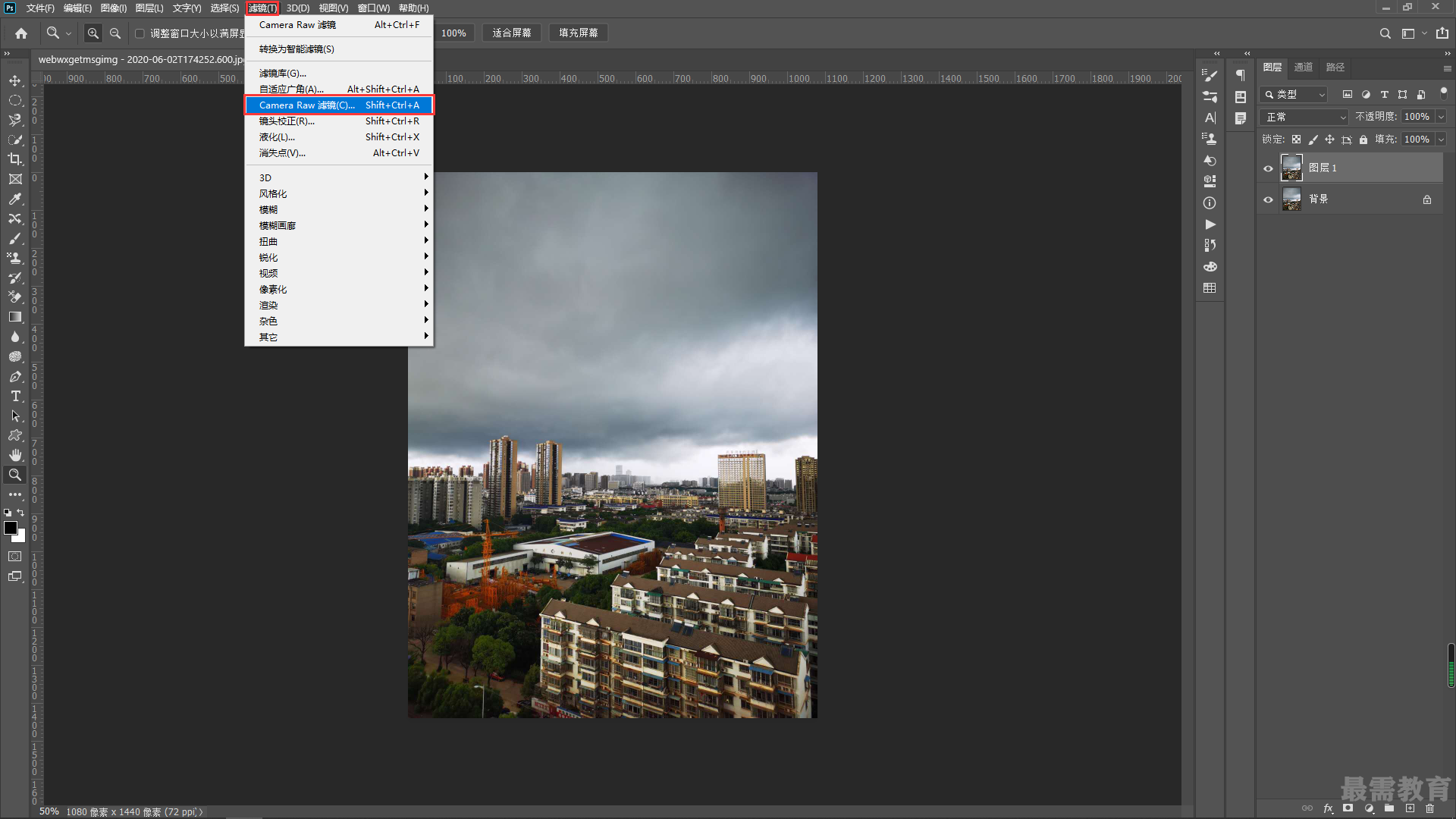Click the foreground color swatch
The height and width of the screenshot is (819, 1456).
pyautogui.click(x=10, y=528)
